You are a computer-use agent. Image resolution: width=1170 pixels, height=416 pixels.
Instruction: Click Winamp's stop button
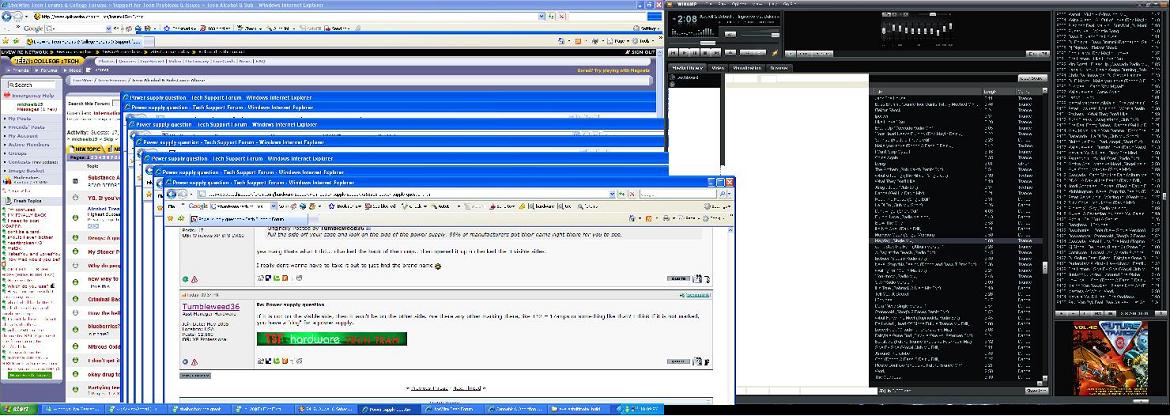pyautogui.click(x=705, y=53)
